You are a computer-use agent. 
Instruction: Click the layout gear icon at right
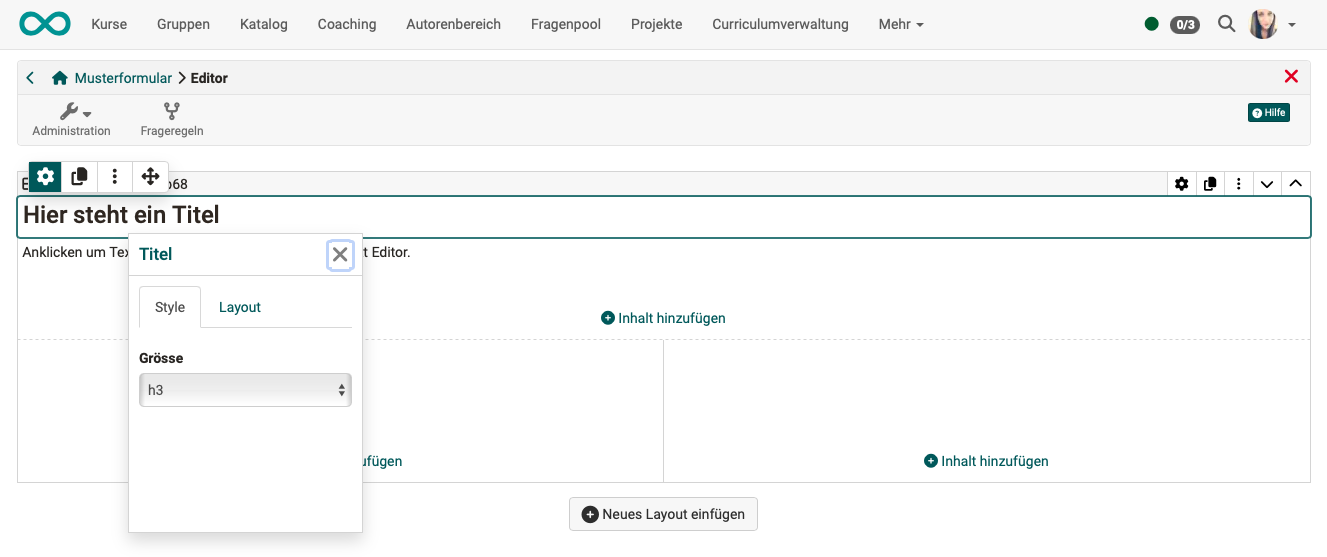[x=1182, y=184]
